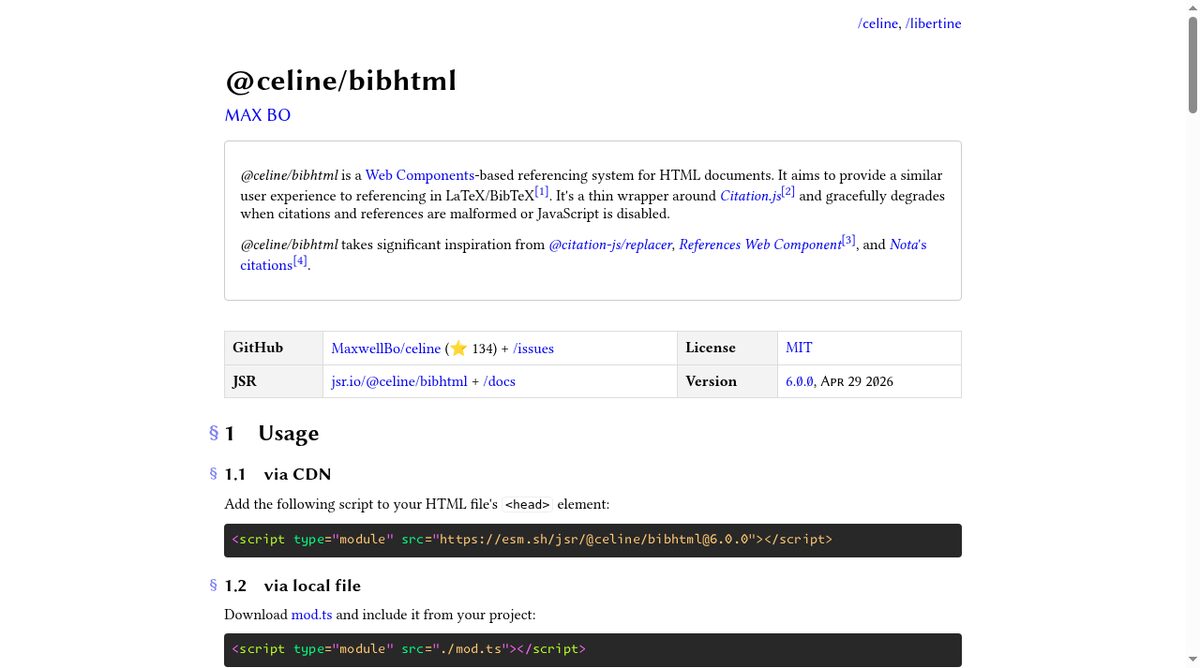Click the § anchor beside via local file heading

213,585
